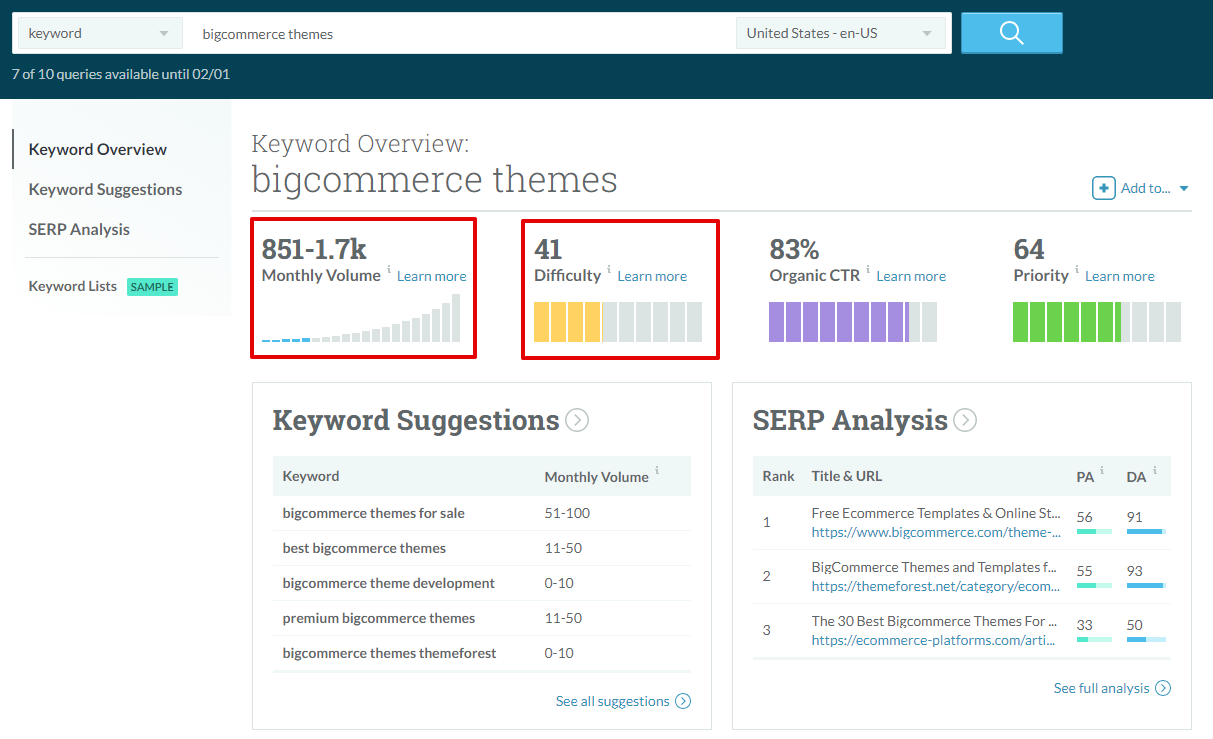Image resolution: width=1213 pixels, height=739 pixels.
Task: Click the 851-1.7k volume figure
Action: pos(314,249)
